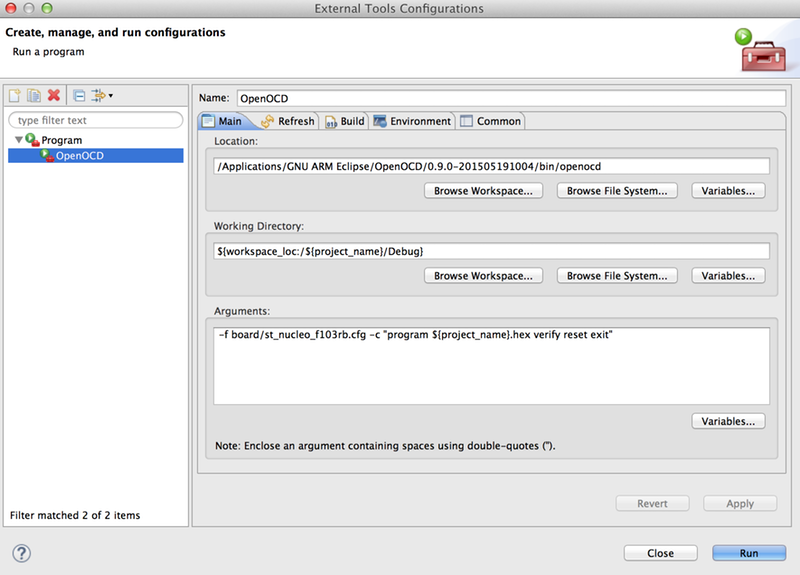Collapse the Program tree node
The height and width of the screenshot is (575, 800).
click(19, 140)
